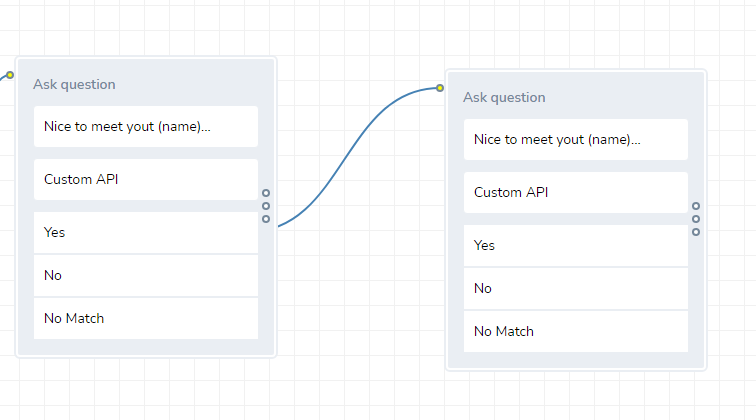The width and height of the screenshot is (756, 420).
Task: Select No Match option in right node
Action: click(x=576, y=331)
